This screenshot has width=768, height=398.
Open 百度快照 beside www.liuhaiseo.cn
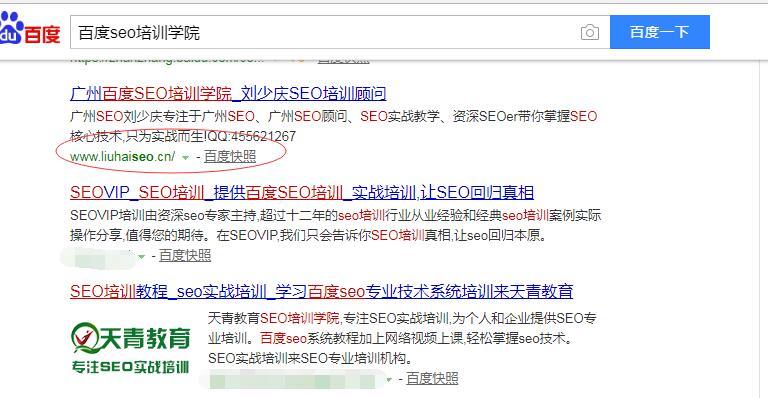[230, 157]
